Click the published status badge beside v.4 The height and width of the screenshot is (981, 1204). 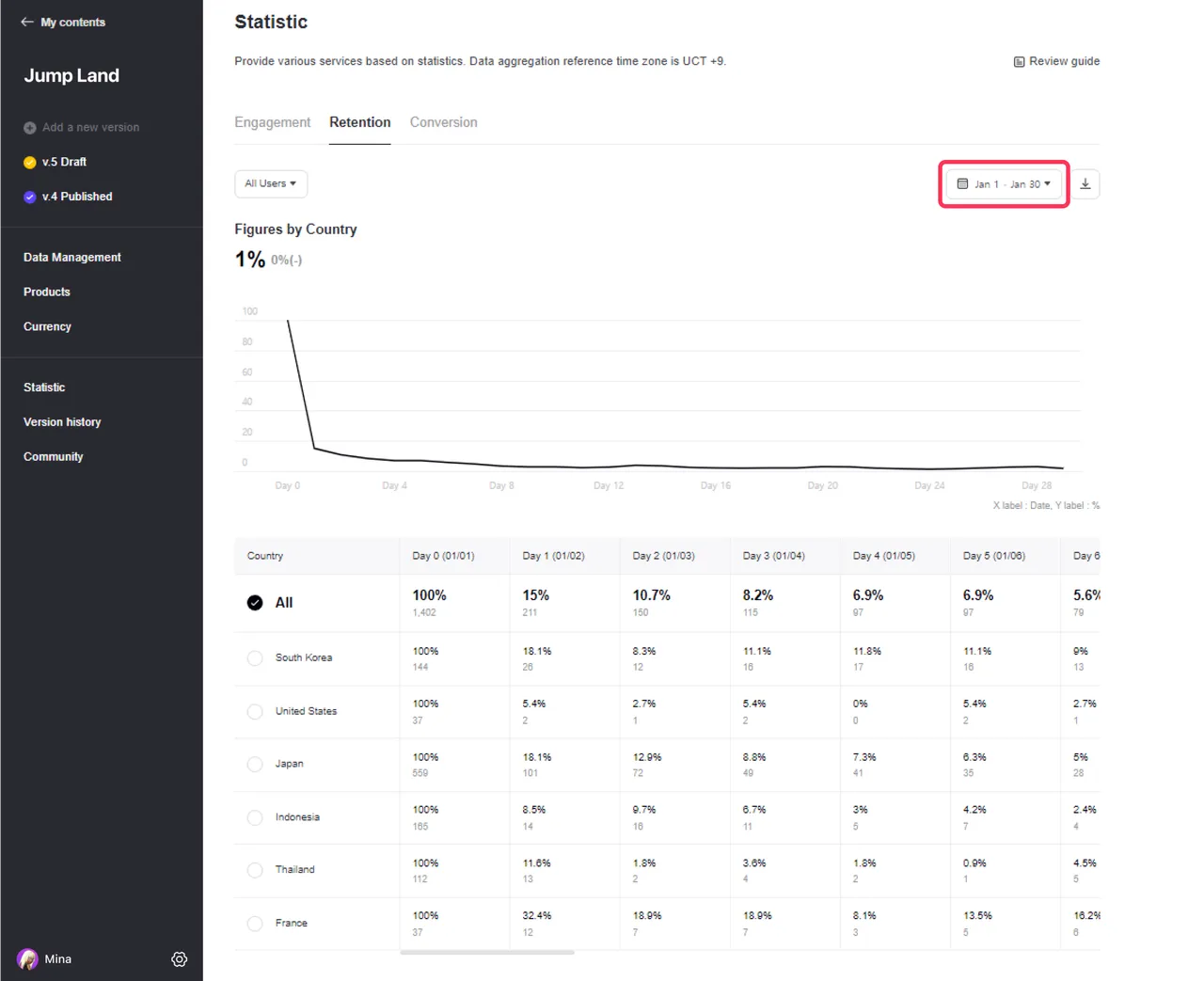tap(28, 197)
